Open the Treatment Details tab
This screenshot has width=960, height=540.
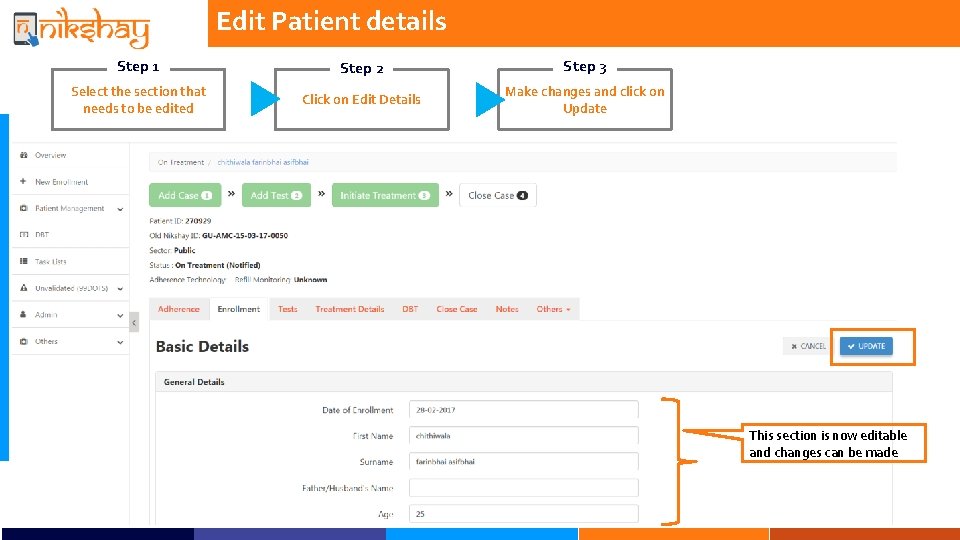(x=350, y=310)
